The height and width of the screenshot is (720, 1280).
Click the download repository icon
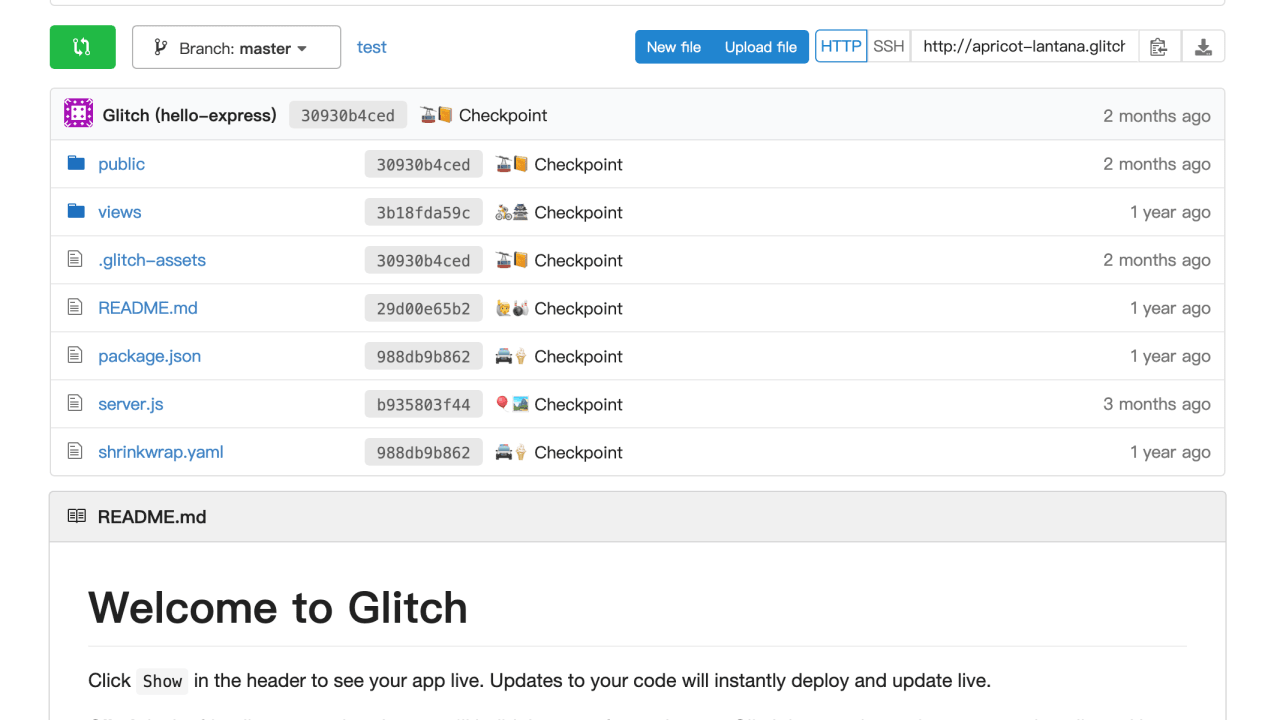[x=1203, y=46]
